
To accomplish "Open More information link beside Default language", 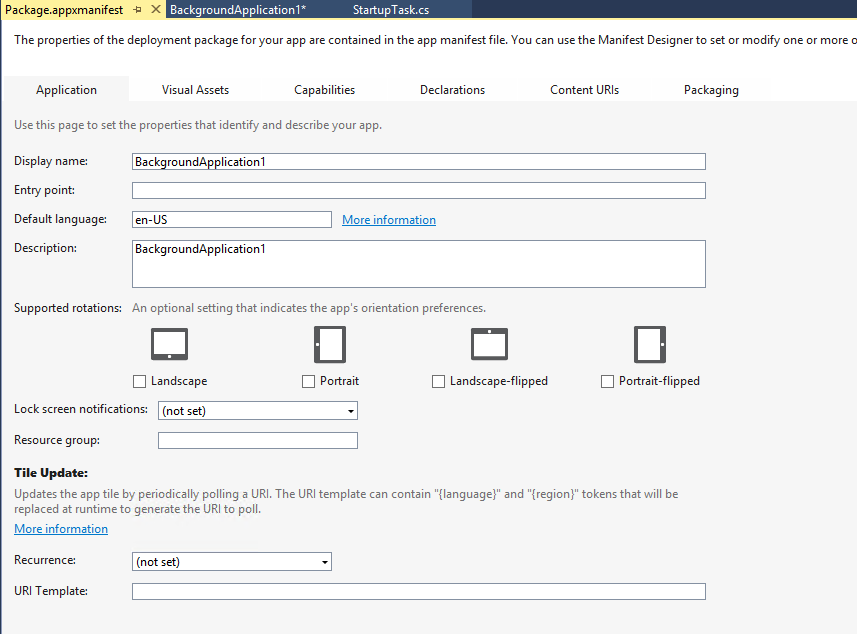I will 388,220.
